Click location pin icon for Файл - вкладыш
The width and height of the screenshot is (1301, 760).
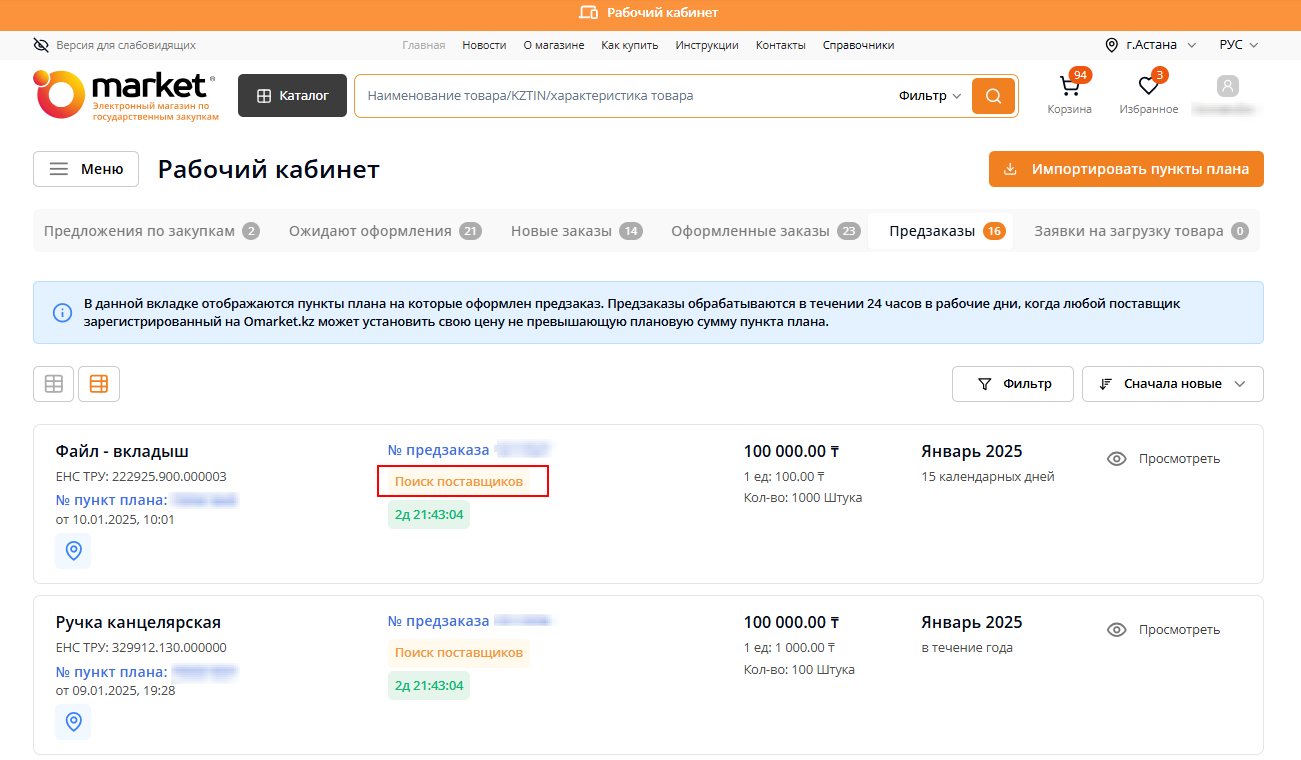[x=73, y=551]
